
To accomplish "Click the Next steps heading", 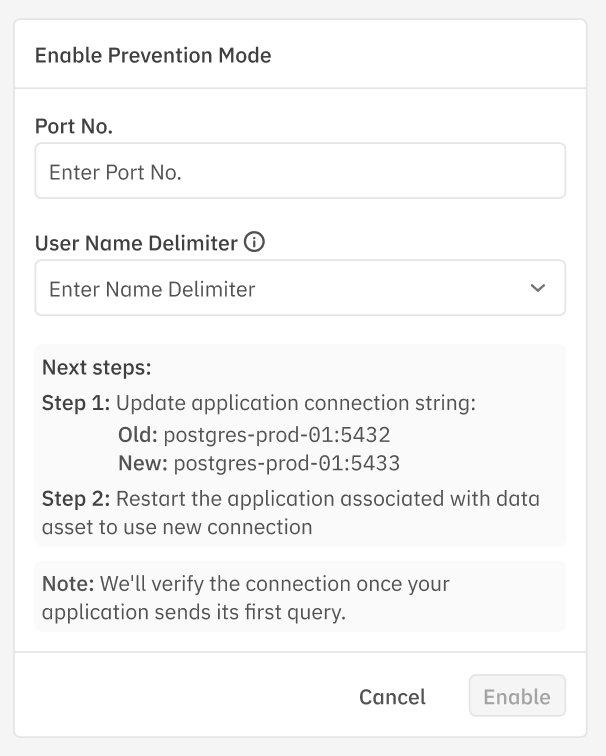I will coord(96,367).
